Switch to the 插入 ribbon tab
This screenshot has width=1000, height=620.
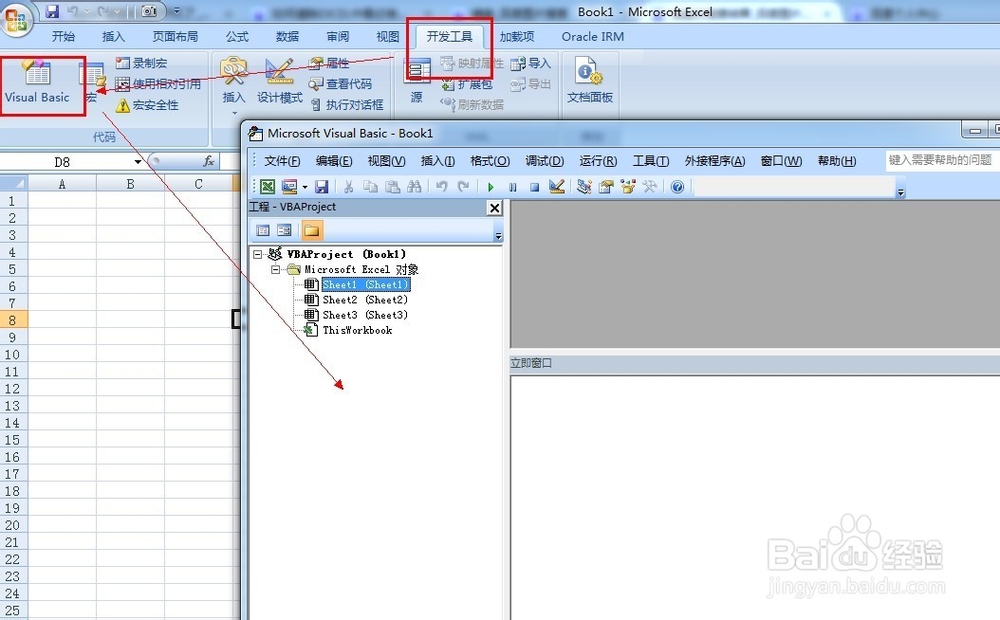(114, 36)
